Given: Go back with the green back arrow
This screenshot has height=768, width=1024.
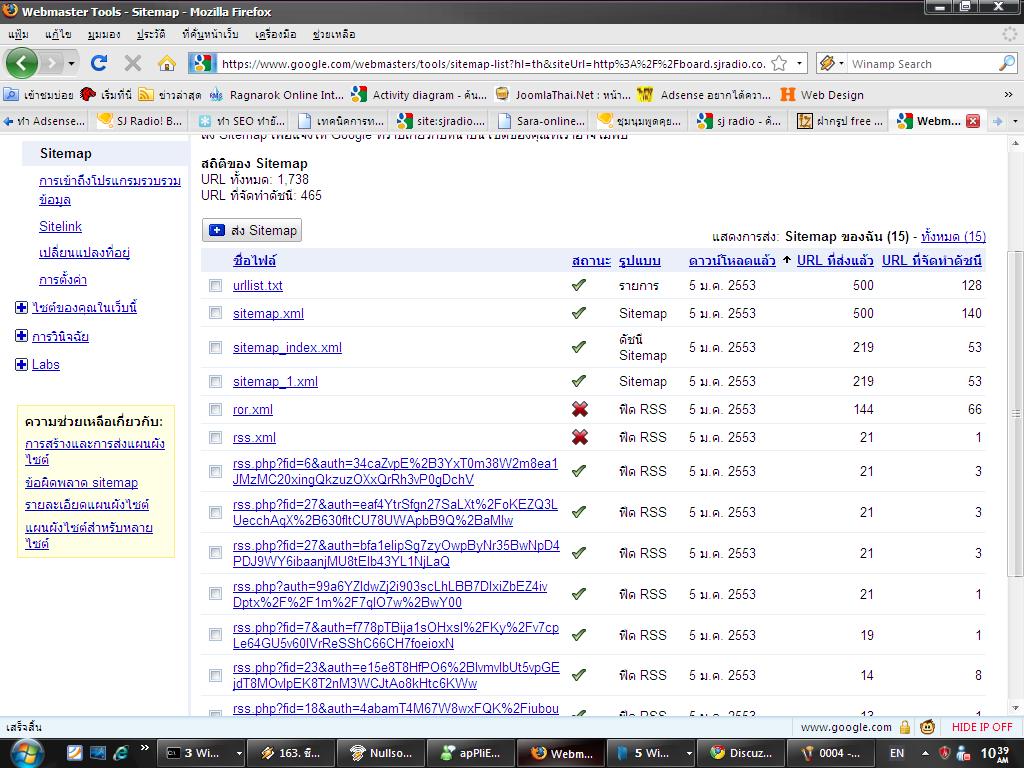Looking at the screenshot, I should click(x=22, y=63).
